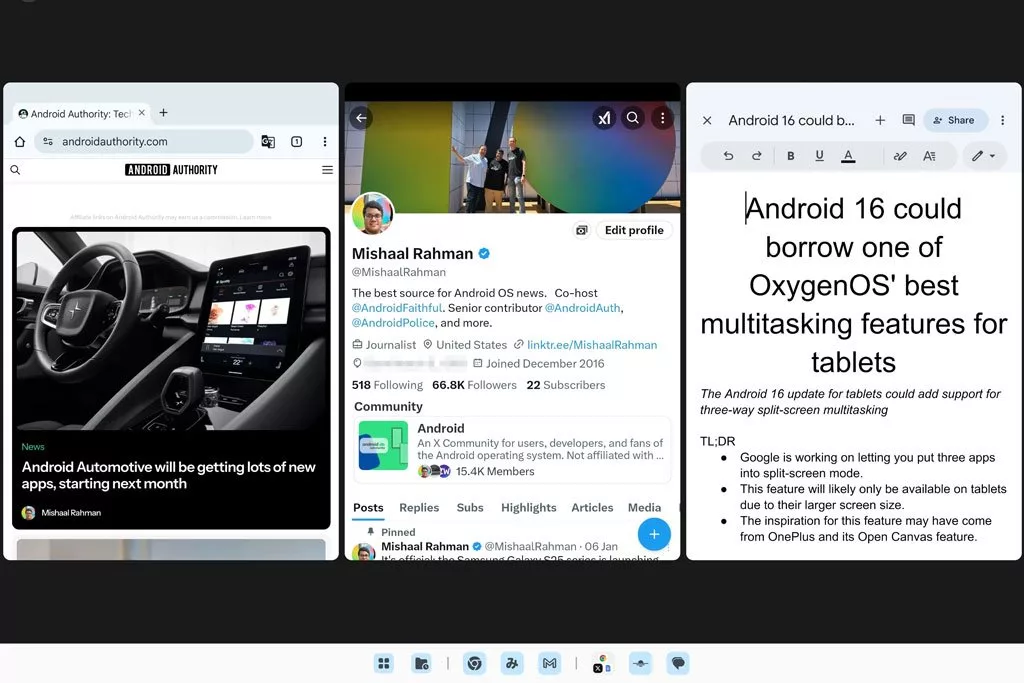Open the saved three-app group in taskbar
This screenshot has width=1024, height=683.
pyautogui.click(x=602, y=663)
